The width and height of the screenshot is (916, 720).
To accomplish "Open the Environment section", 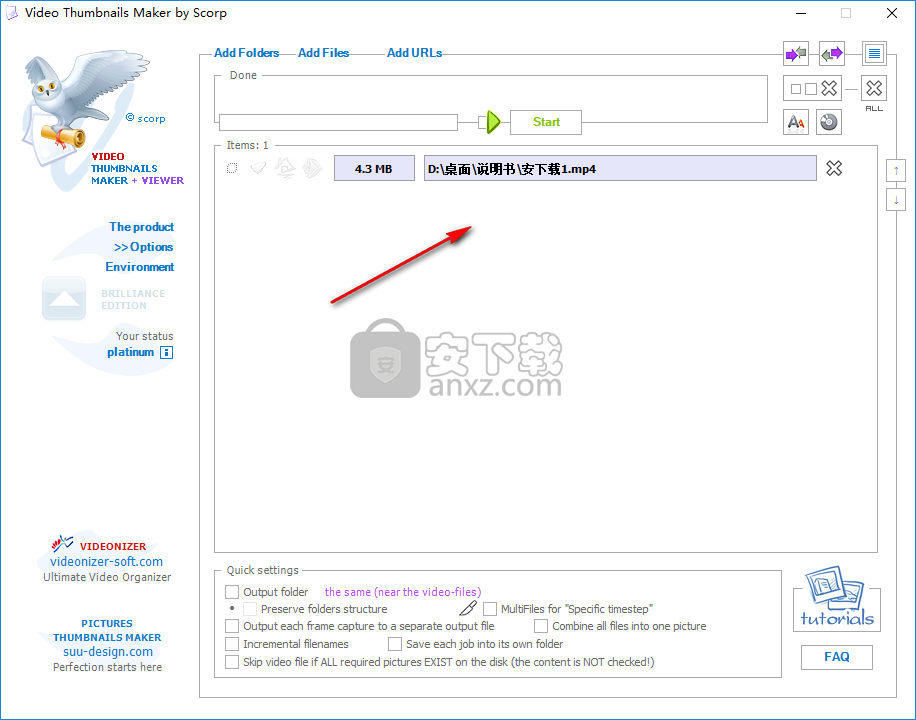I will tap(140, 266).
